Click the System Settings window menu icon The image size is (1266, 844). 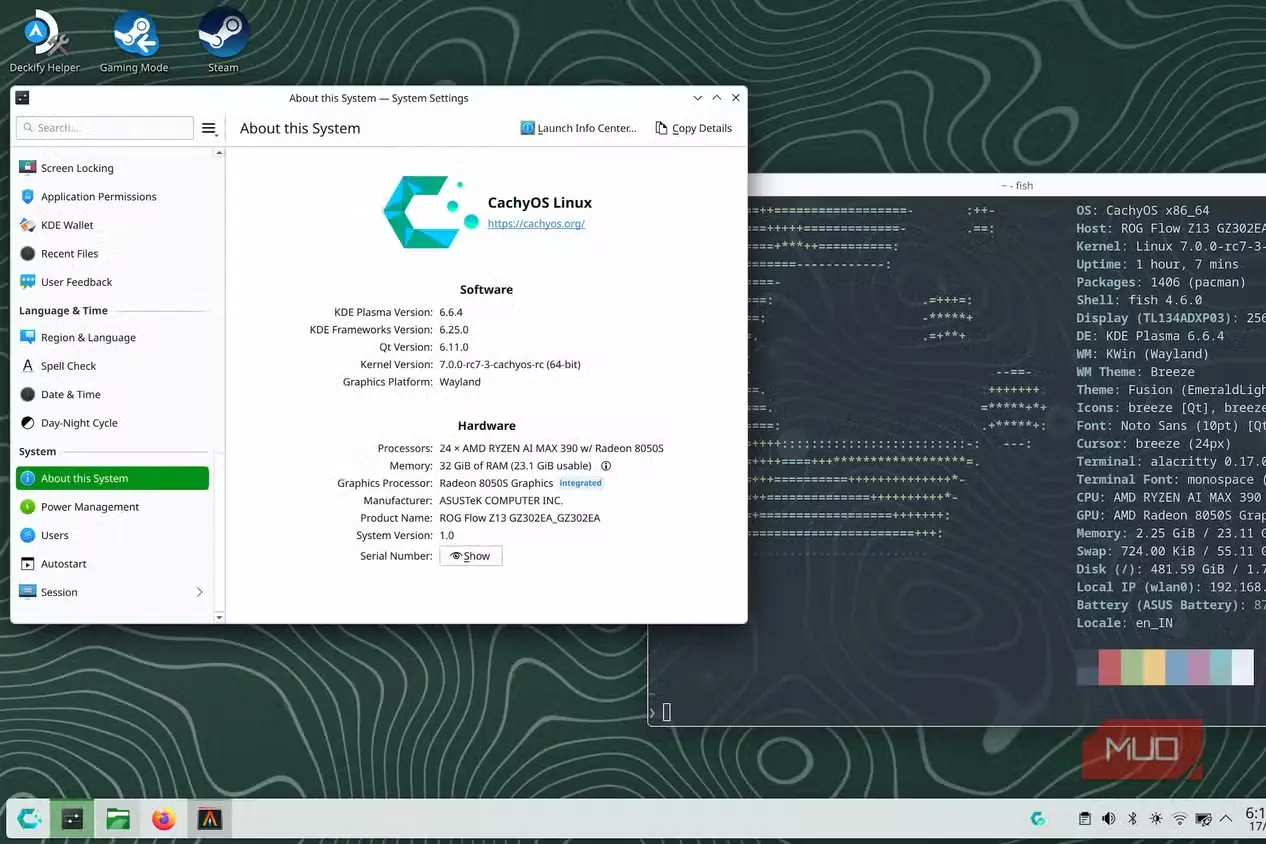coord(23,98)
